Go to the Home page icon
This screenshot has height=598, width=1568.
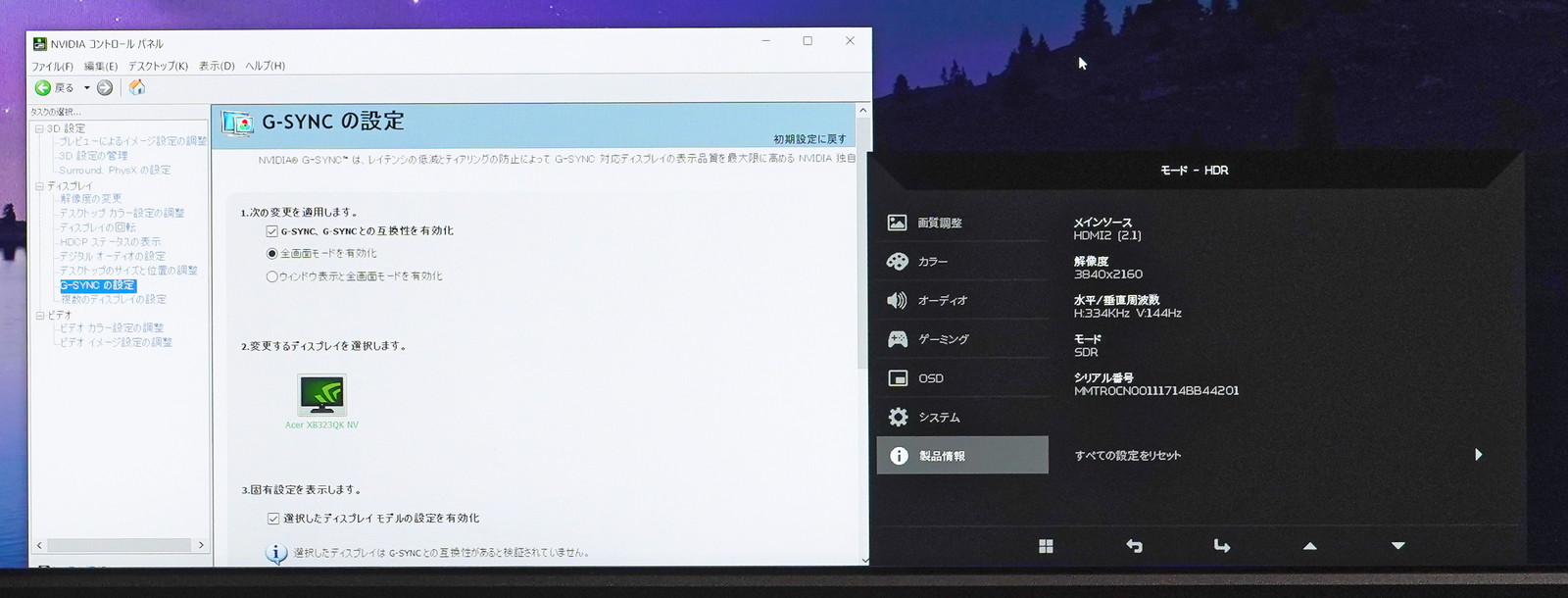point(137,87)
